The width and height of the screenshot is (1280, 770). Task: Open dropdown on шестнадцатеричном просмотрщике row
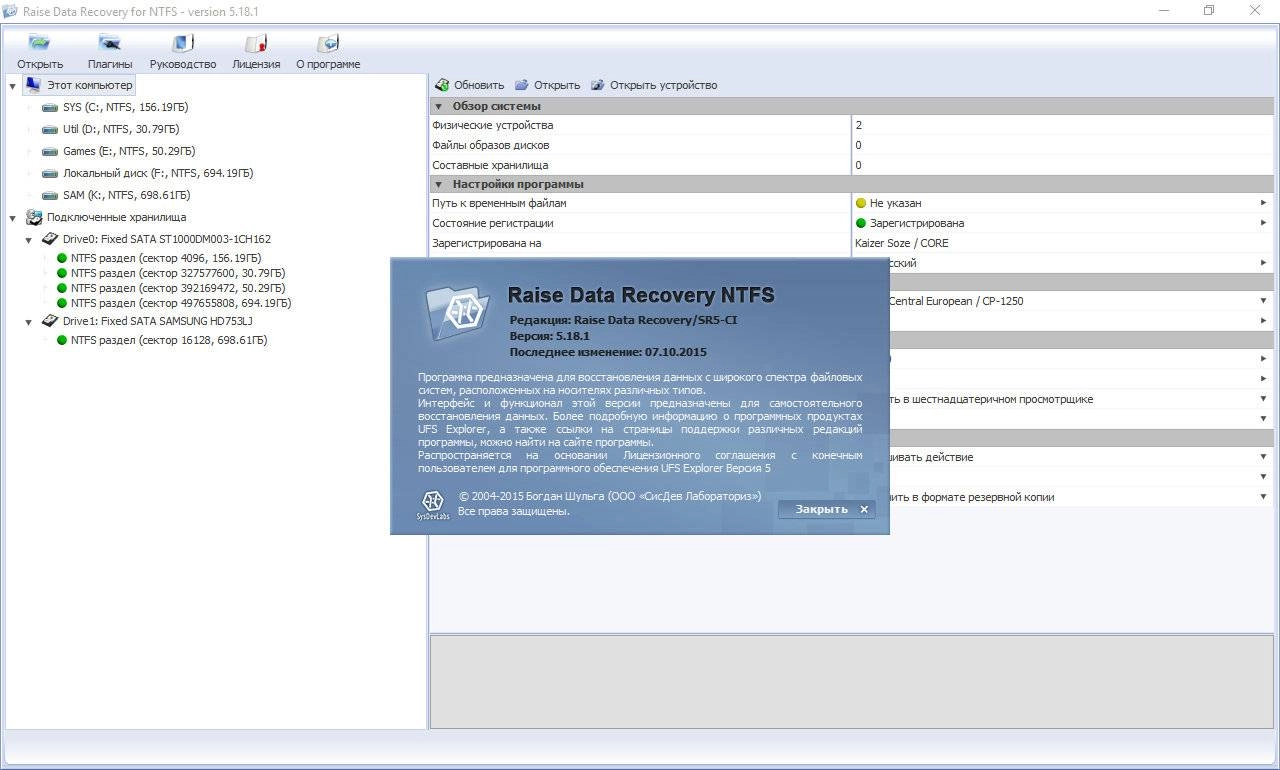click(x=1264, y=399)
